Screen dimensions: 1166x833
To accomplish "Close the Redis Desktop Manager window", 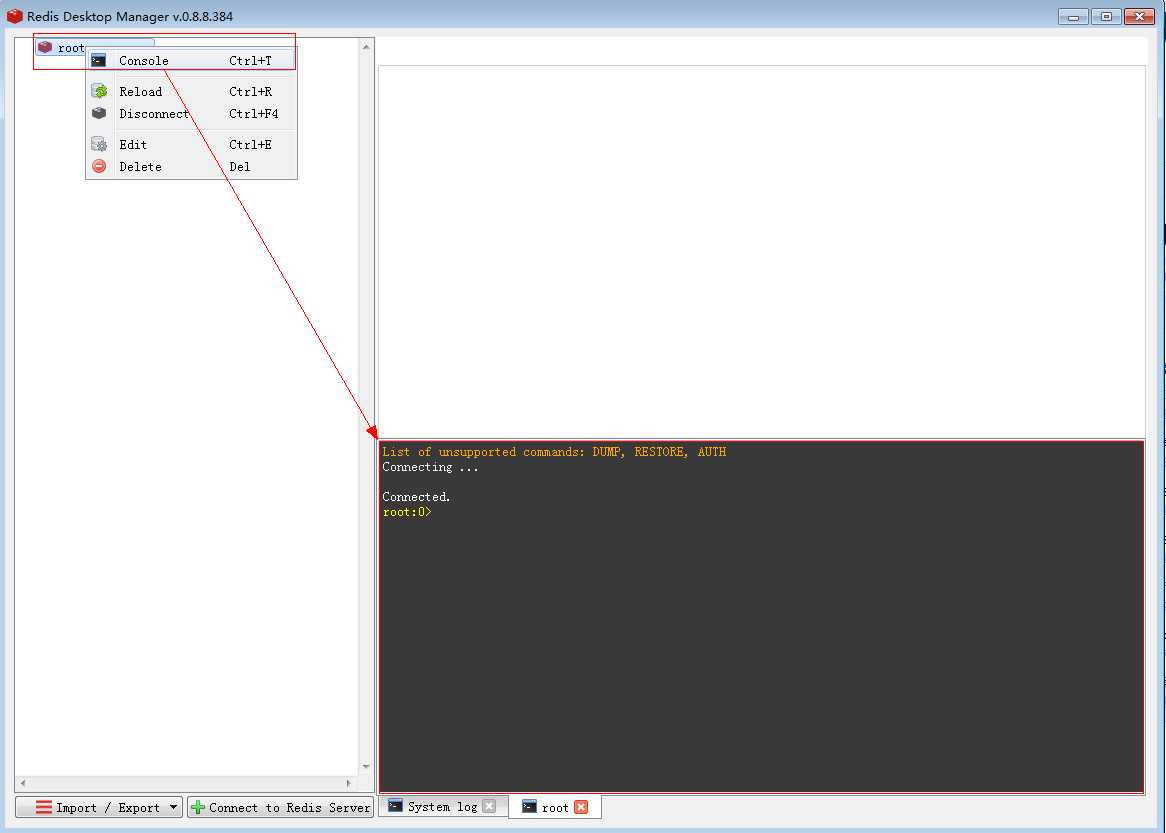I will point(1139,16).
